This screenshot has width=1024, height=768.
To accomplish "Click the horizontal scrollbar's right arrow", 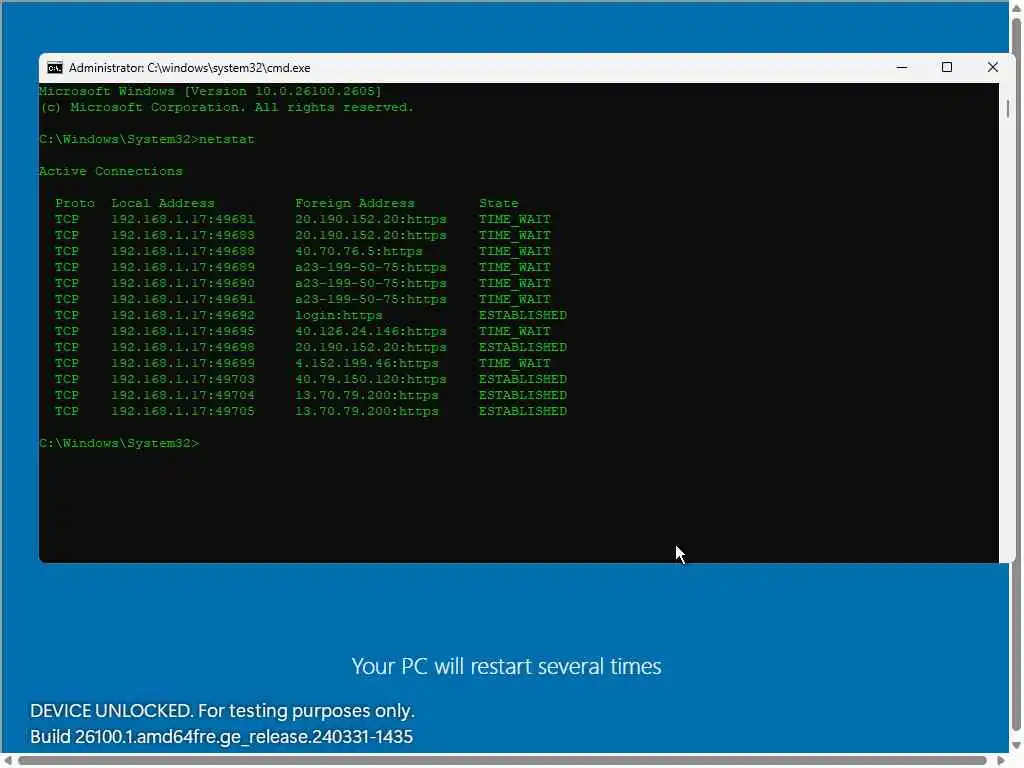I will pyautogui.click(x=1000, y=760).
